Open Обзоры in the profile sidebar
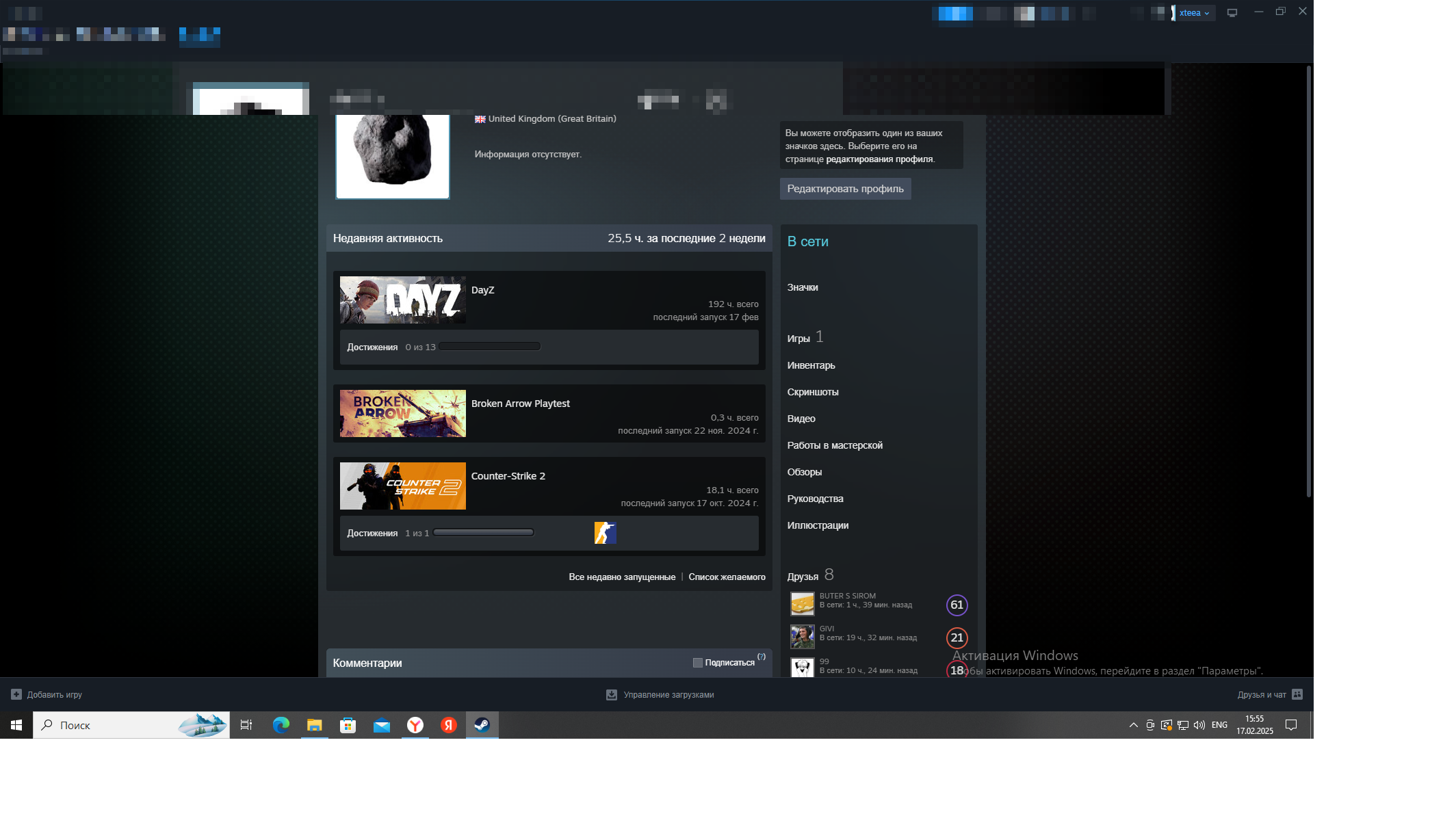This screenshot has width=1456, height=829. (x=805, y=472)
